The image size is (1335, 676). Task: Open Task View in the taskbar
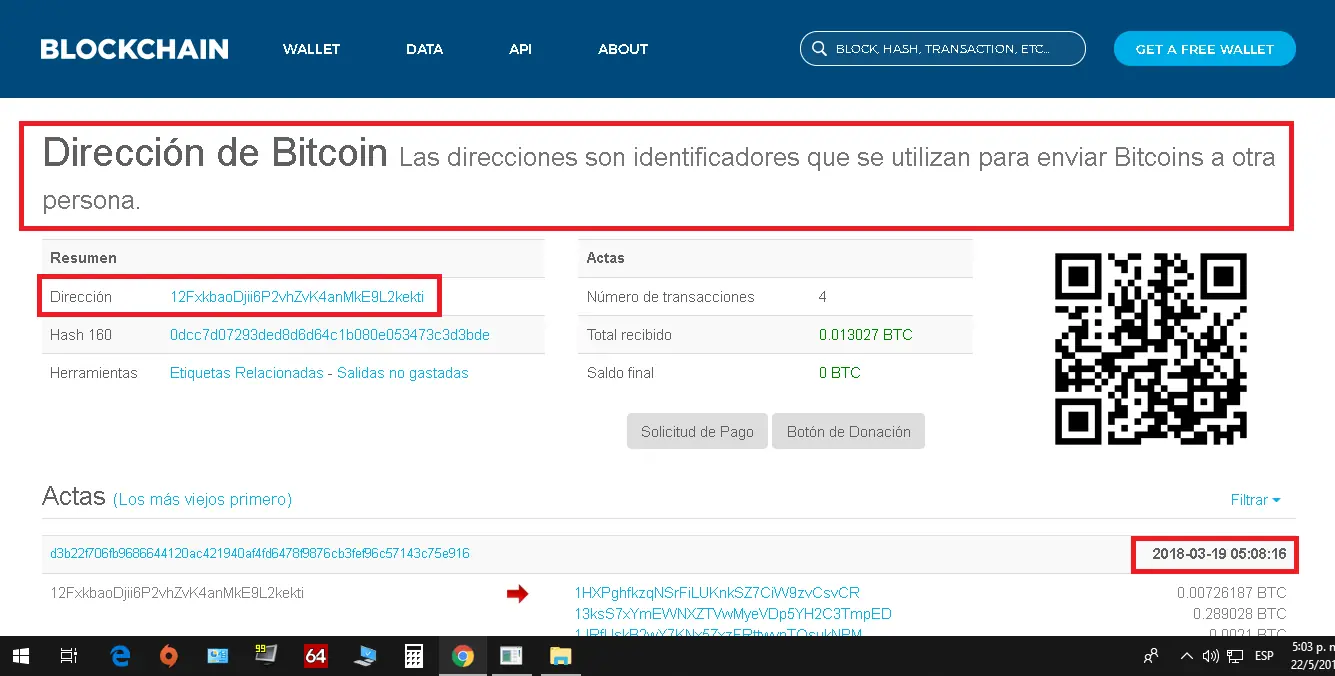click(69, 656)
